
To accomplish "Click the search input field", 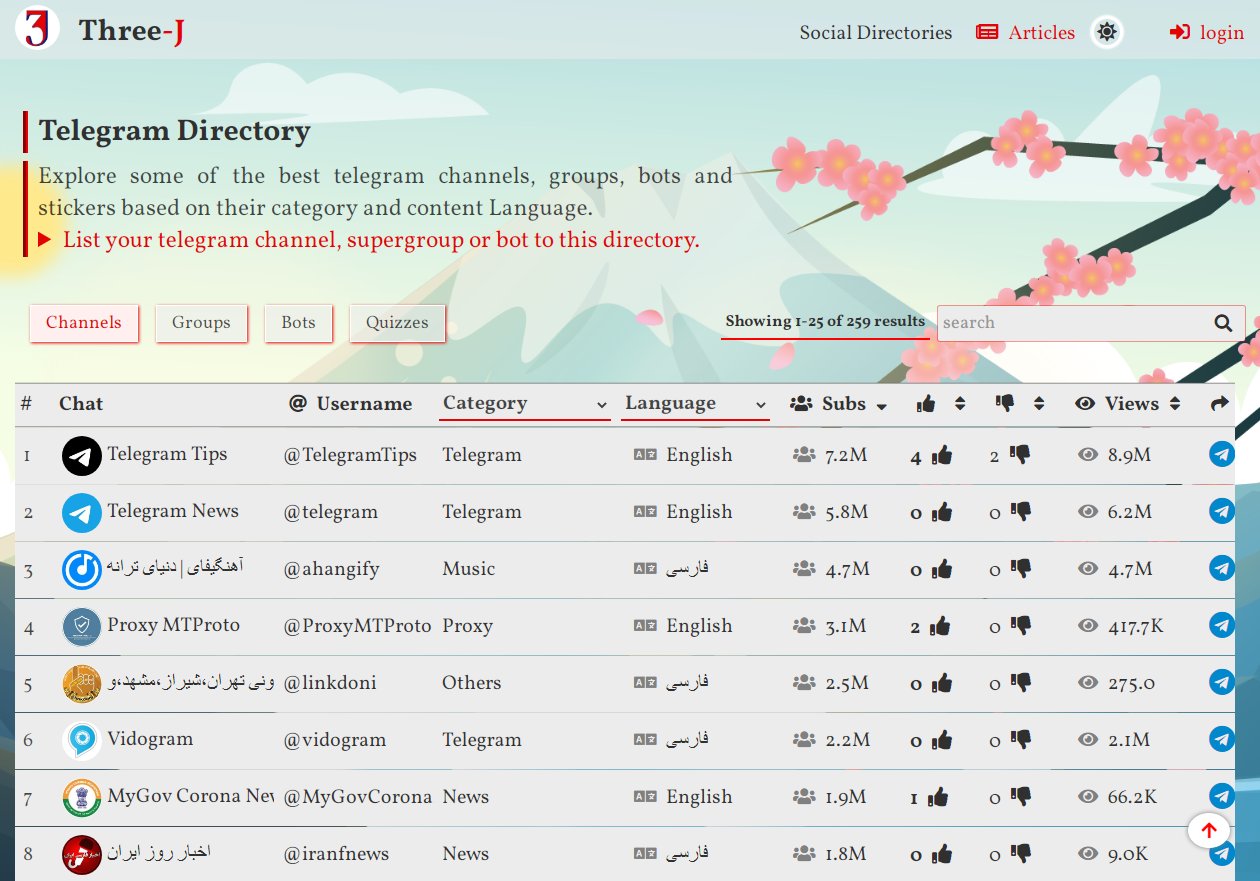I will click(x=1070, y=323).
